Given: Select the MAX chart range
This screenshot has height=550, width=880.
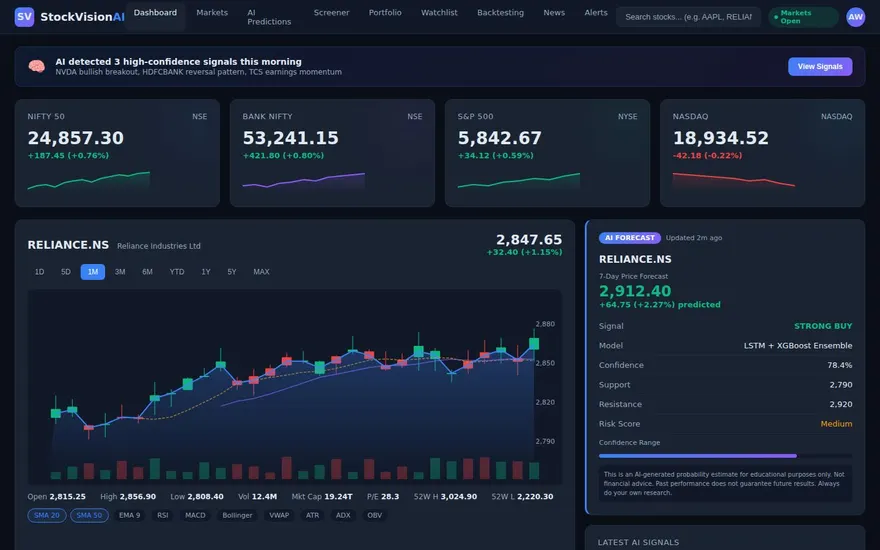Looking at the screenshot, I should point(261,272).
